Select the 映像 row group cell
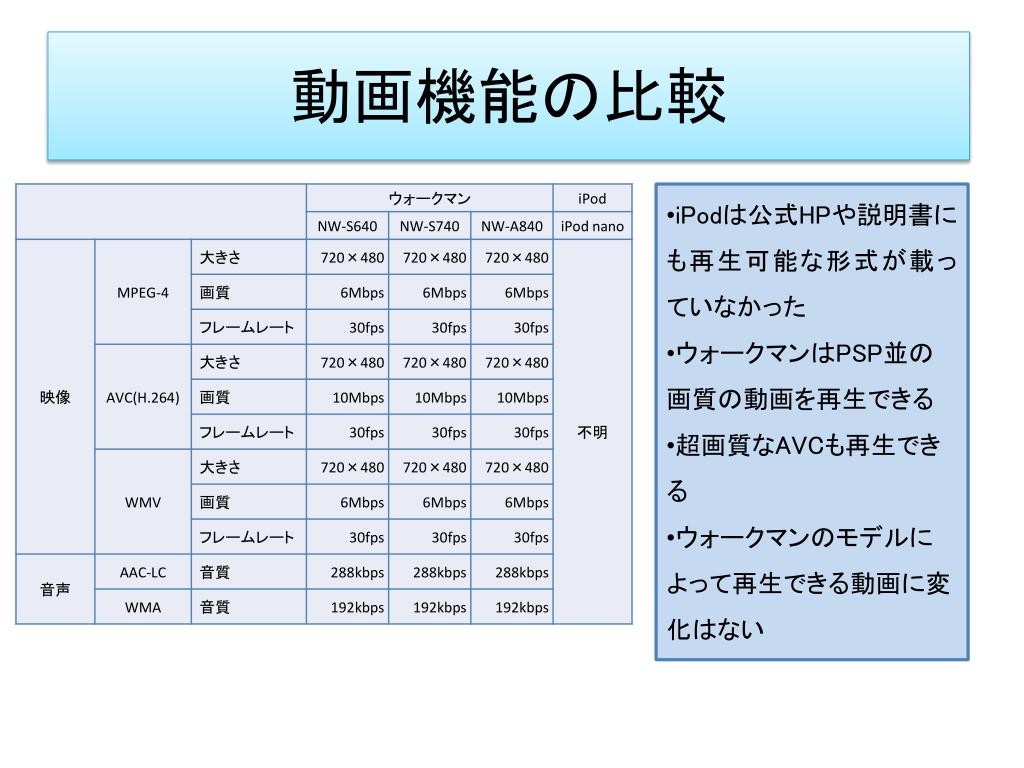Image resolution: width=1024 pixels, height=768 pixels. click(56, 397)
